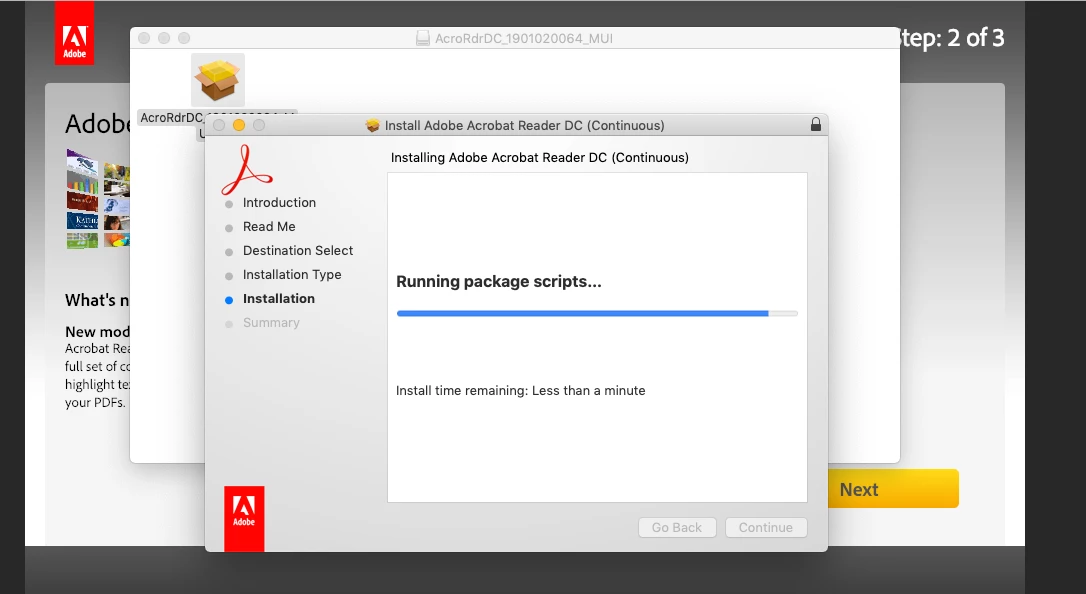Viewport: 1086px width, 594px height.
Task: Click the dimmed Summary step
Action: click(271, 323)
